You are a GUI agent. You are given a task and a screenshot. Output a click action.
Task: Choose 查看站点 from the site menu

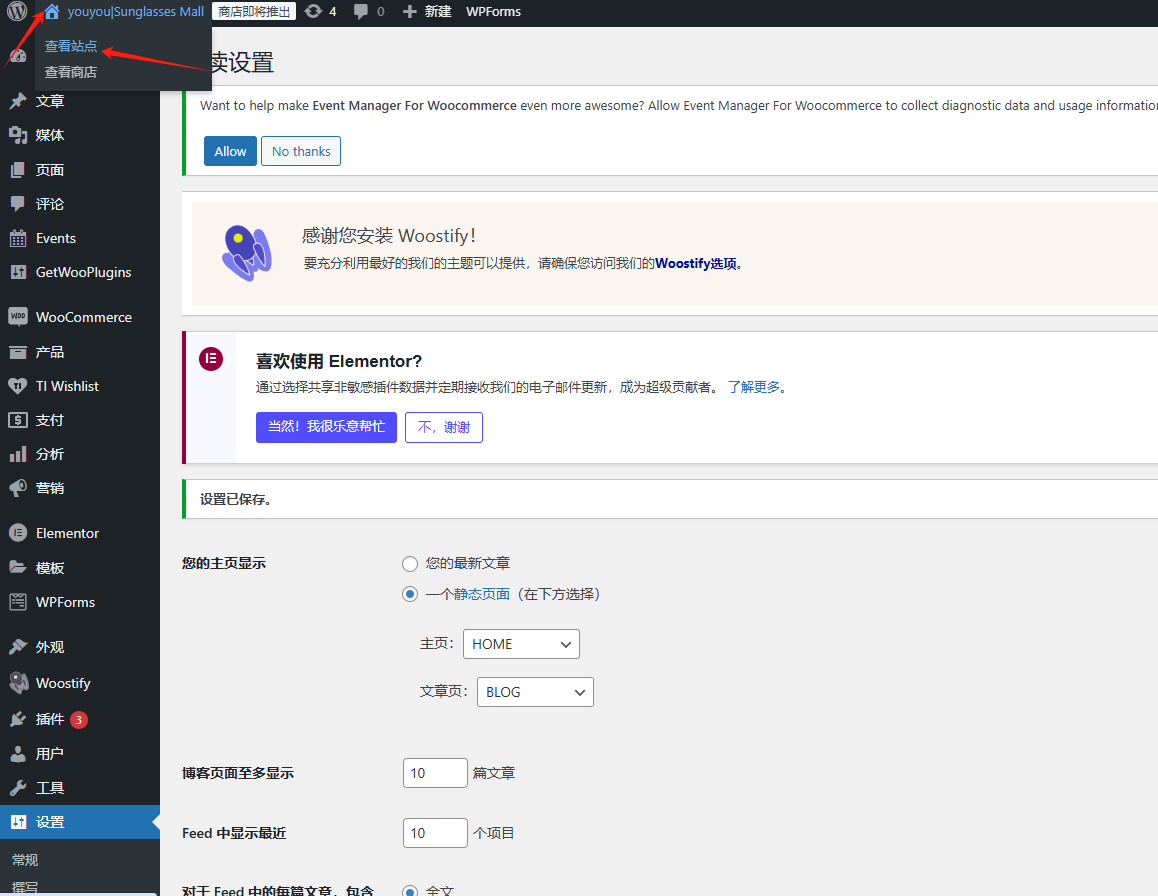coord(68,45)
